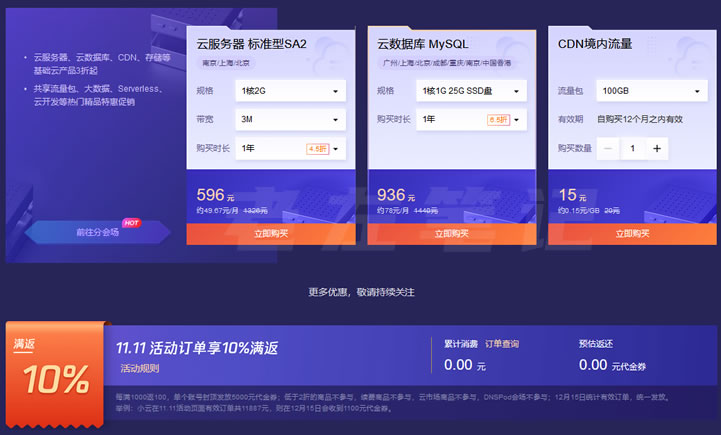Viewport: 721px width, 435px height.
Task: Click the 约78元/月 text
Action: point(393,211)
